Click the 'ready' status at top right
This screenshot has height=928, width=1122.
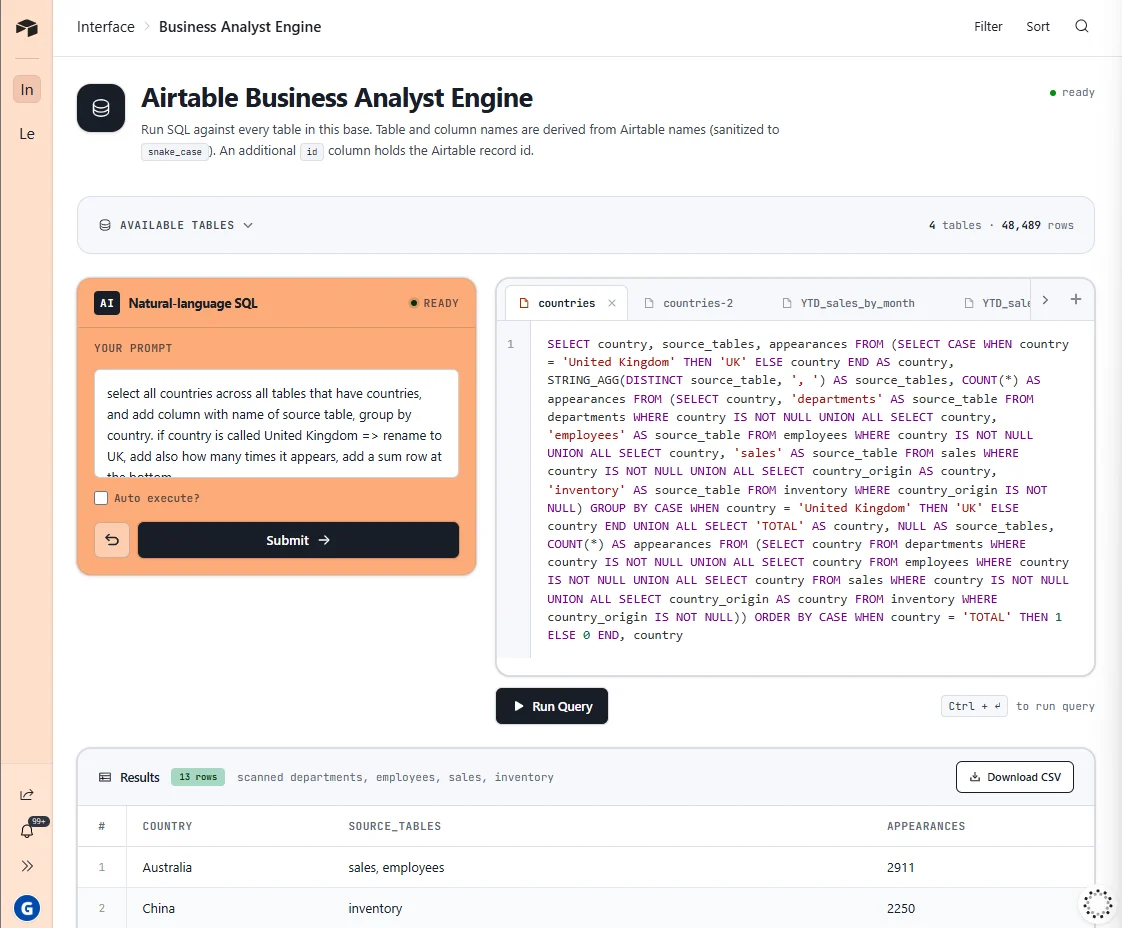[1072, 92]
